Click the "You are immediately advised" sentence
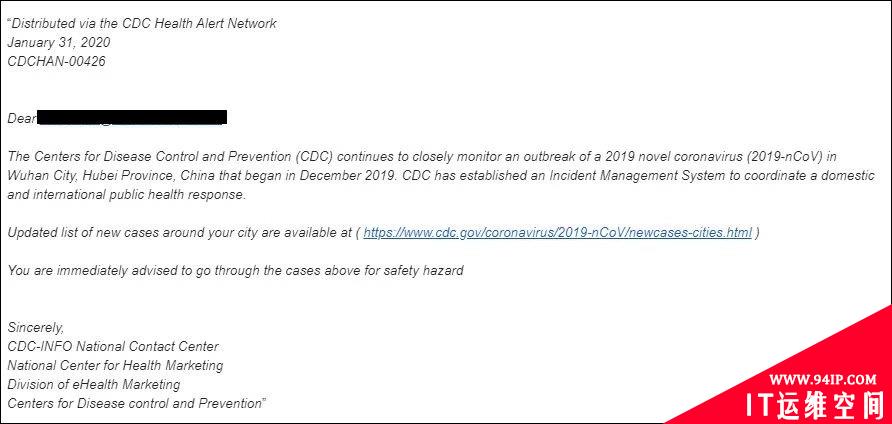Screen dimensions: 892x424 point(236,270)
